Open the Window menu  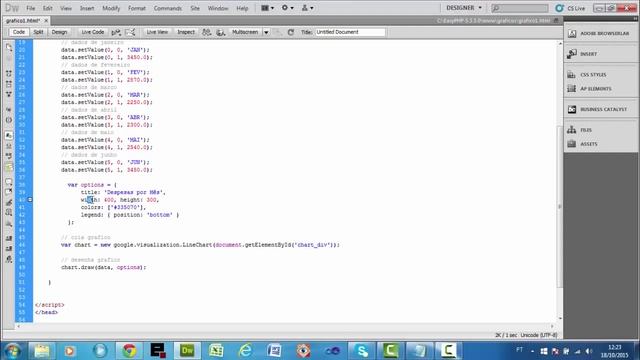(218, 8)
